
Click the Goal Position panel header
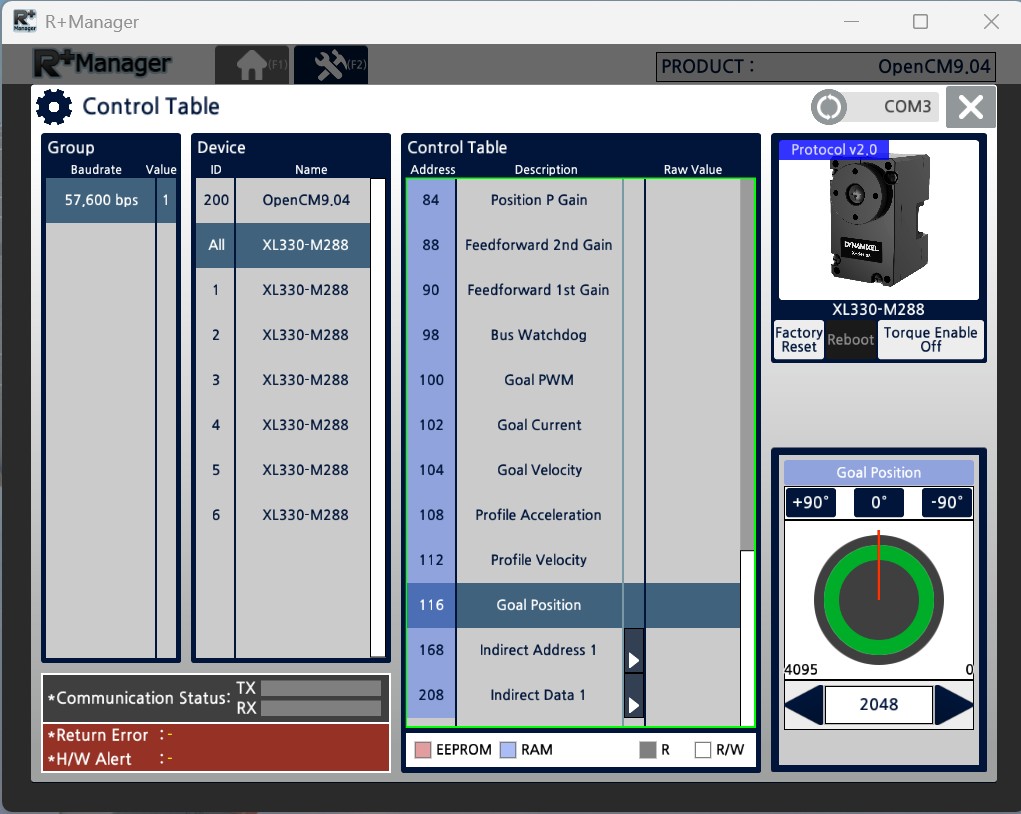pyautogui.click(x=879, y=472)
